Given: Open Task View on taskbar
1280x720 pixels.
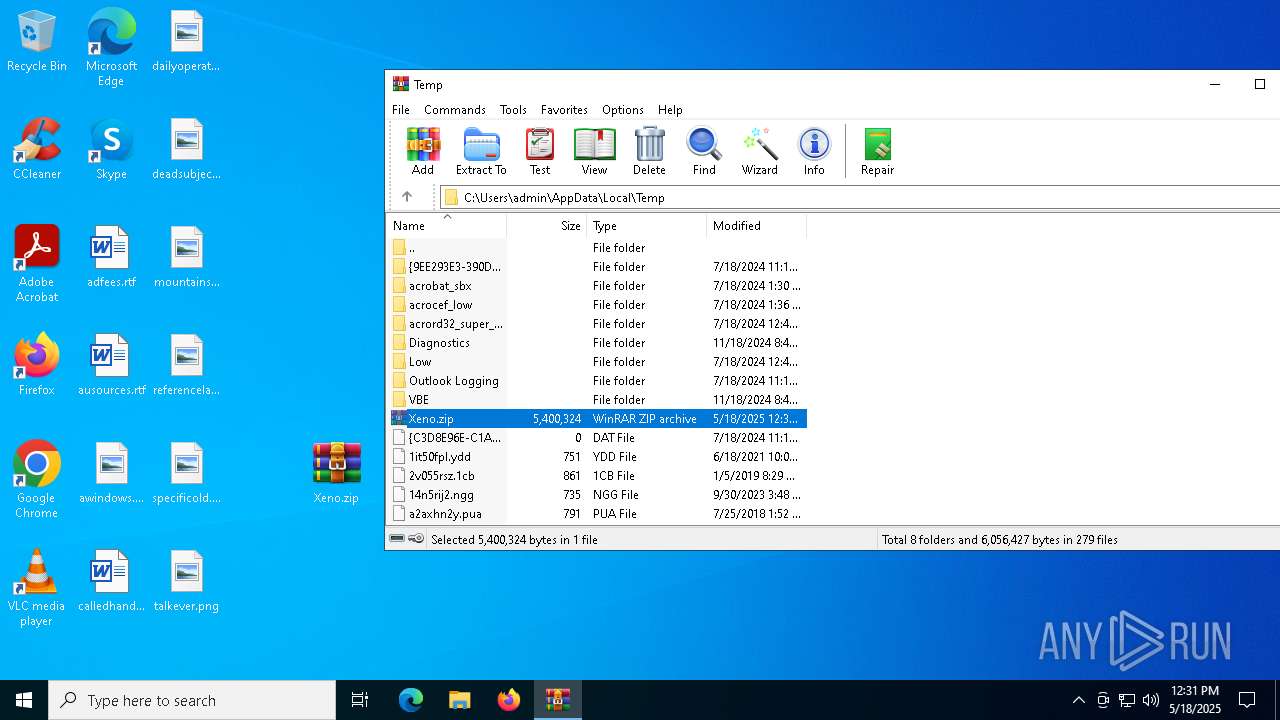Looking at the screenshot, I should [360, 700].
